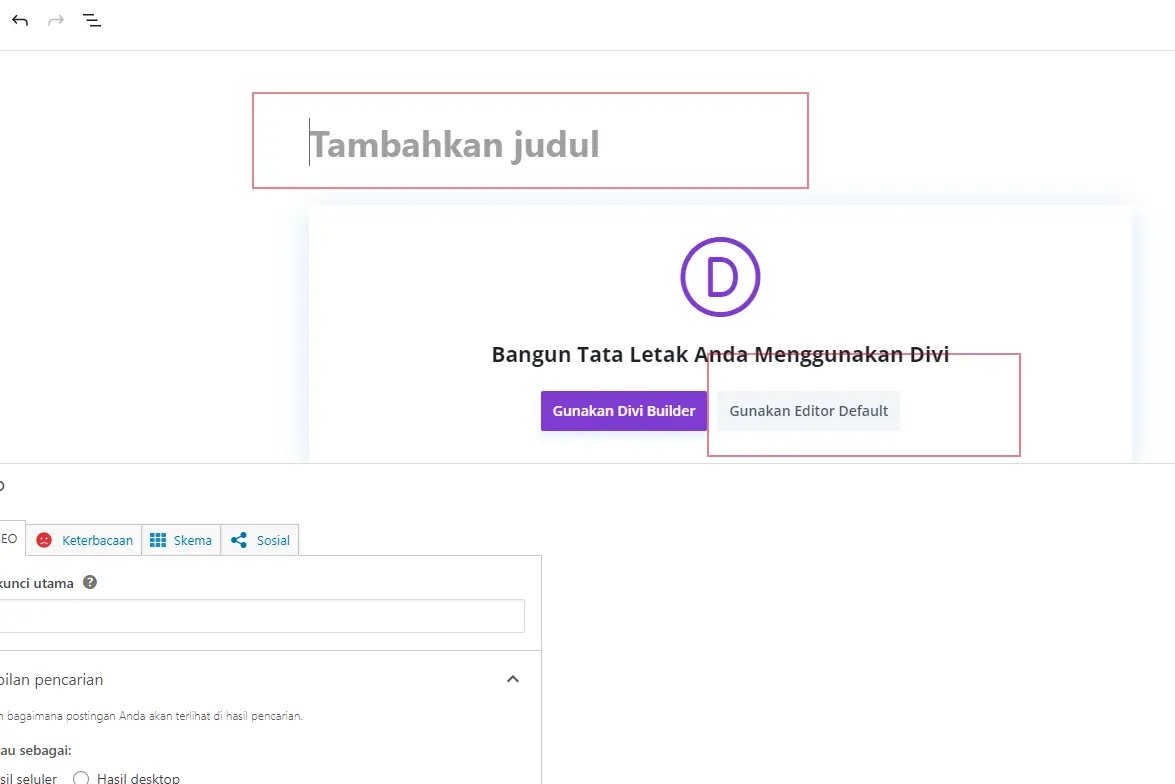Click the Gunakan Editor Default button
This screenshot has height=784, width=1175.
(809, 411)
